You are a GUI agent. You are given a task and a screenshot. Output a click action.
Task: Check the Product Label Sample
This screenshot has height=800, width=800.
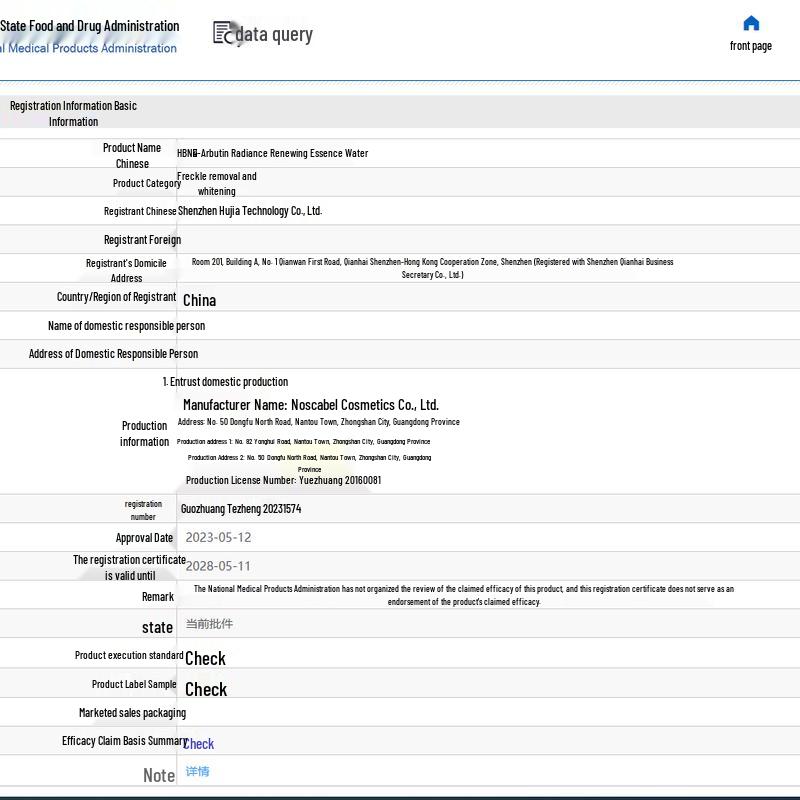point(206,689)
